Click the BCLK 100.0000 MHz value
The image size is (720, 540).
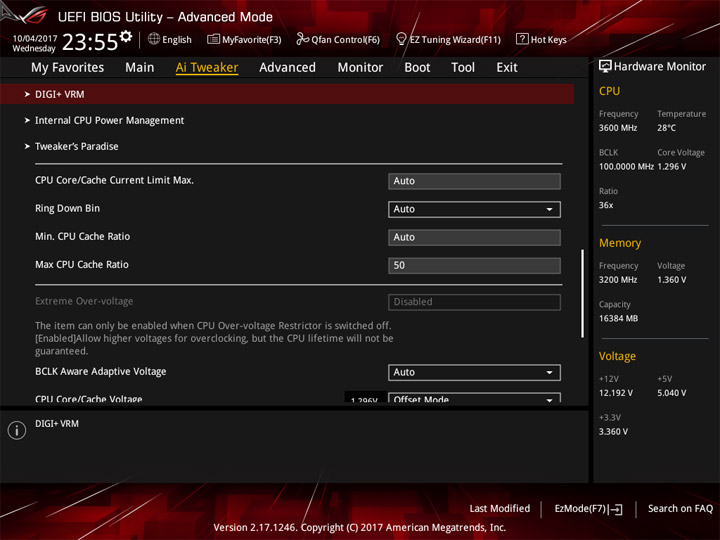626,167
